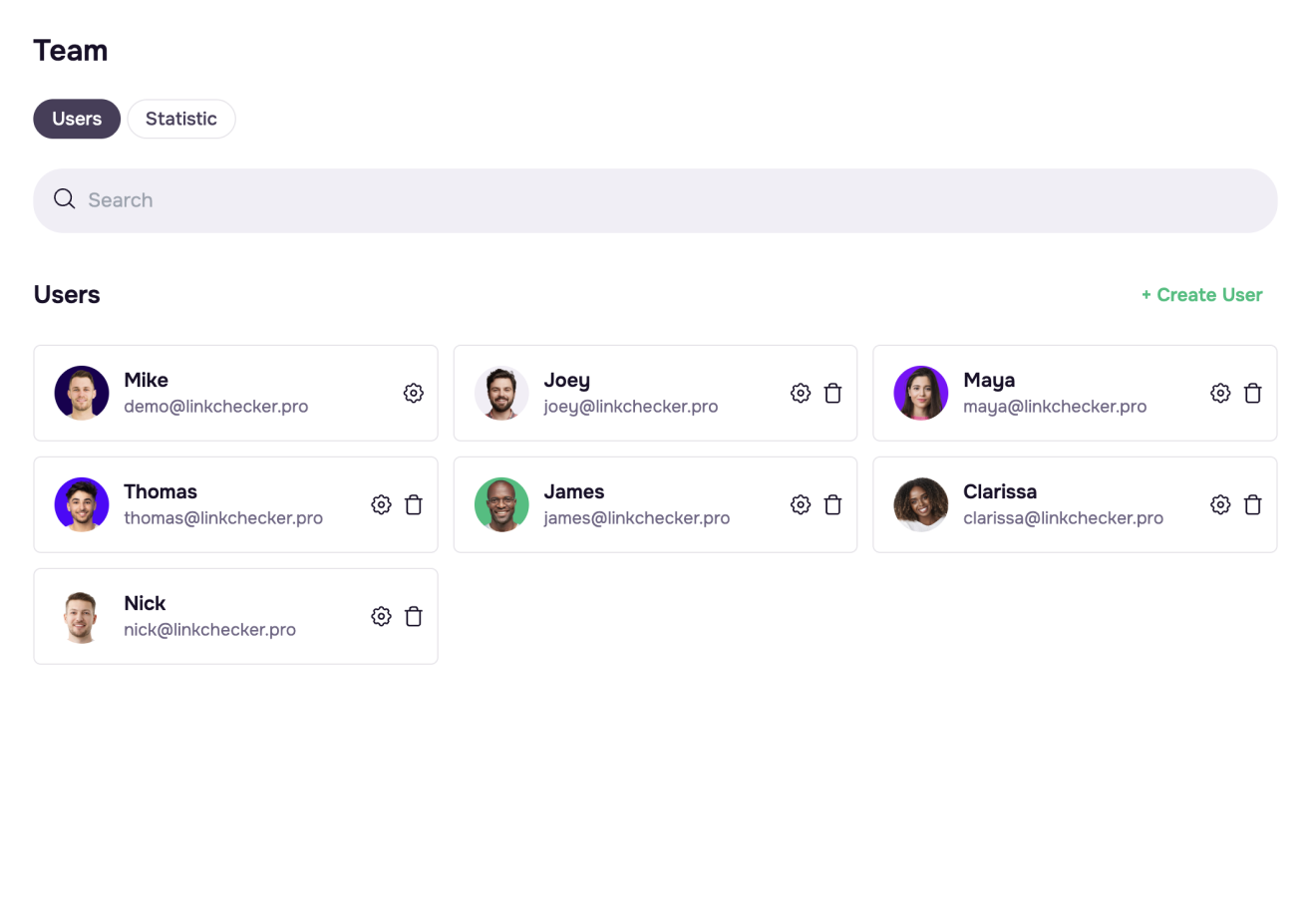Open settings gear for Thomas
Screen dimensions: 1316x917
pyautogui.click(x=381, y=504)
